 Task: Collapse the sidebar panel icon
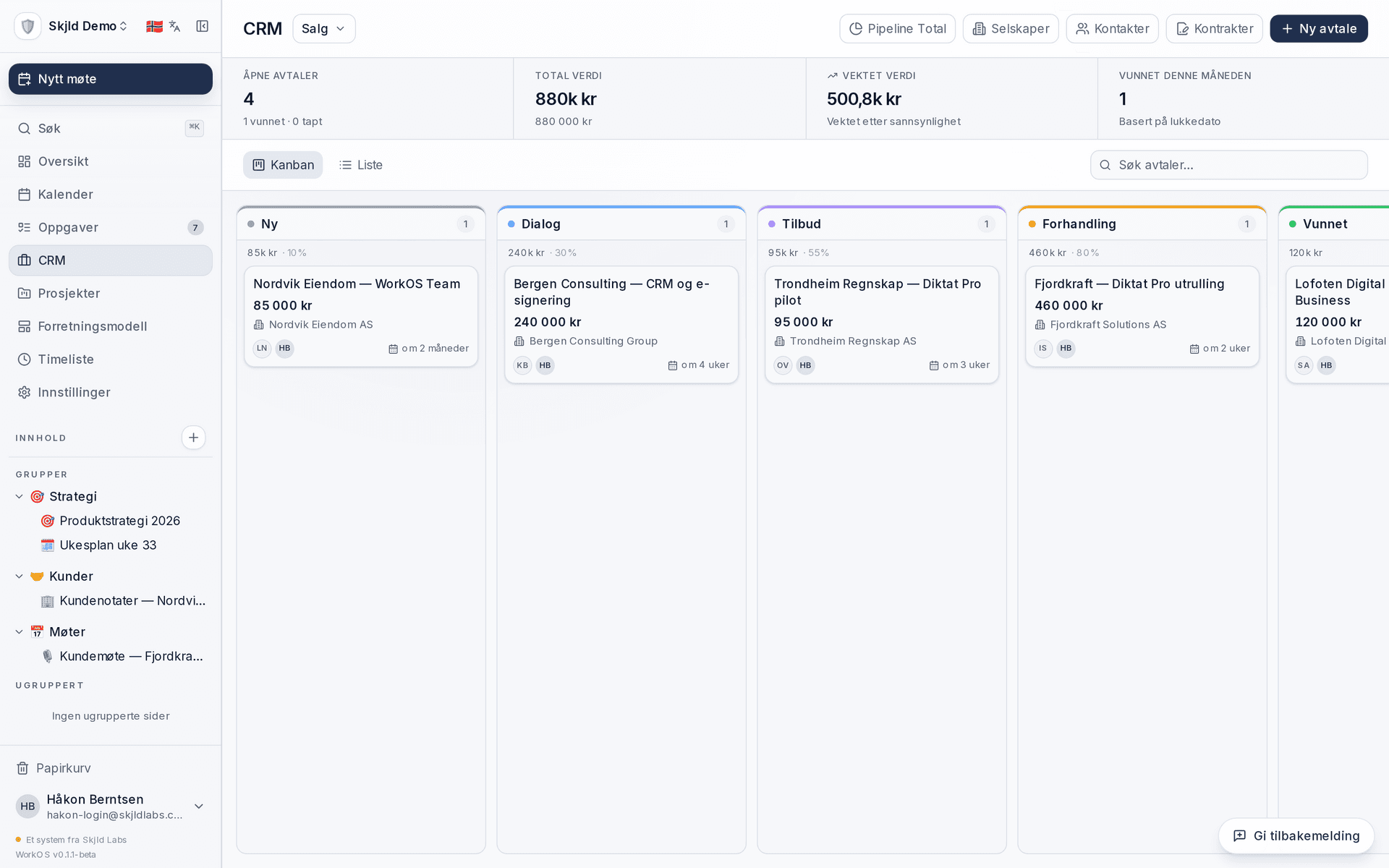tap(203, 27)
